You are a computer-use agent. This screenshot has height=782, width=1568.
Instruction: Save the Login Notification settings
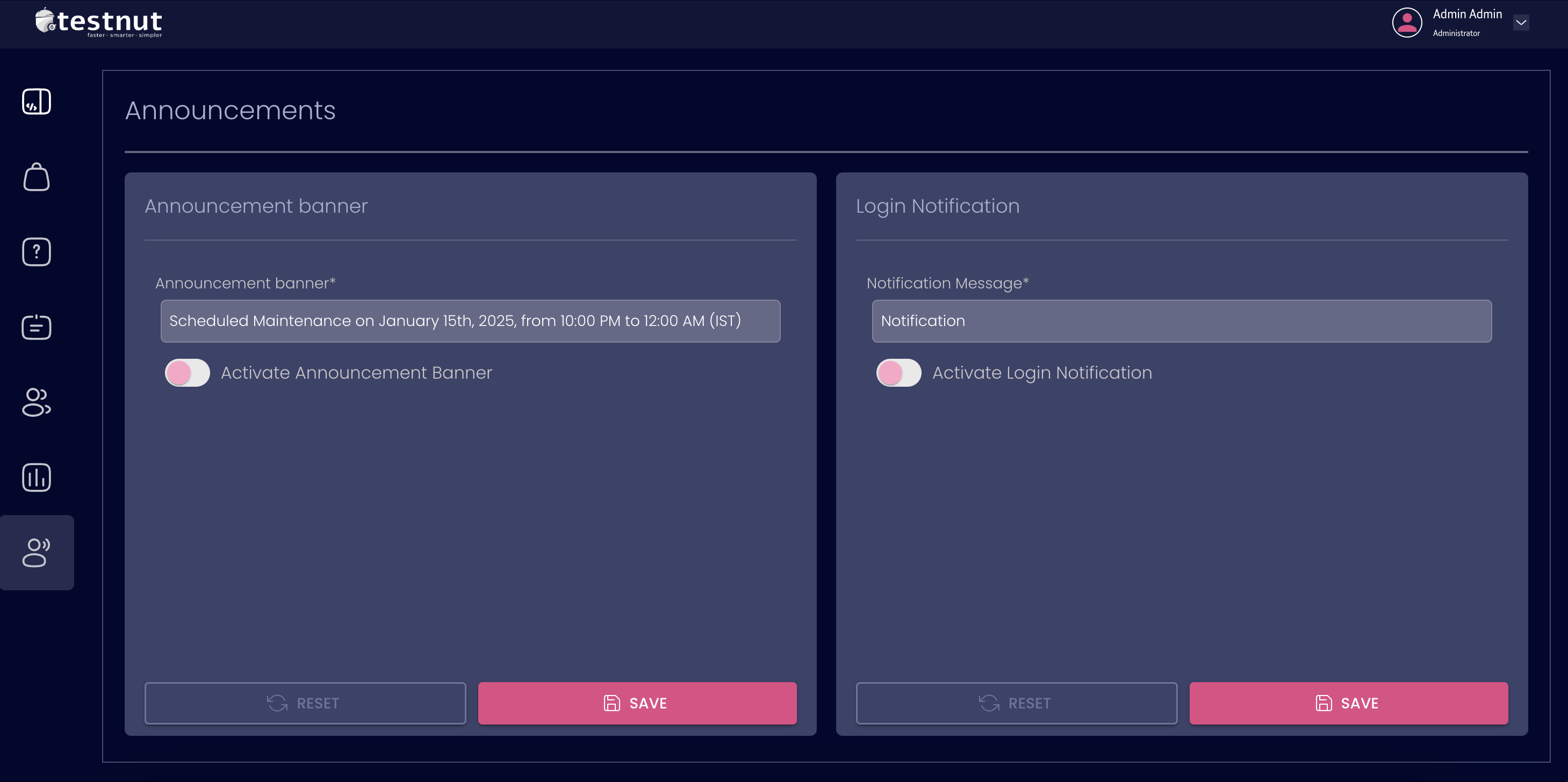coord(1348,704)
